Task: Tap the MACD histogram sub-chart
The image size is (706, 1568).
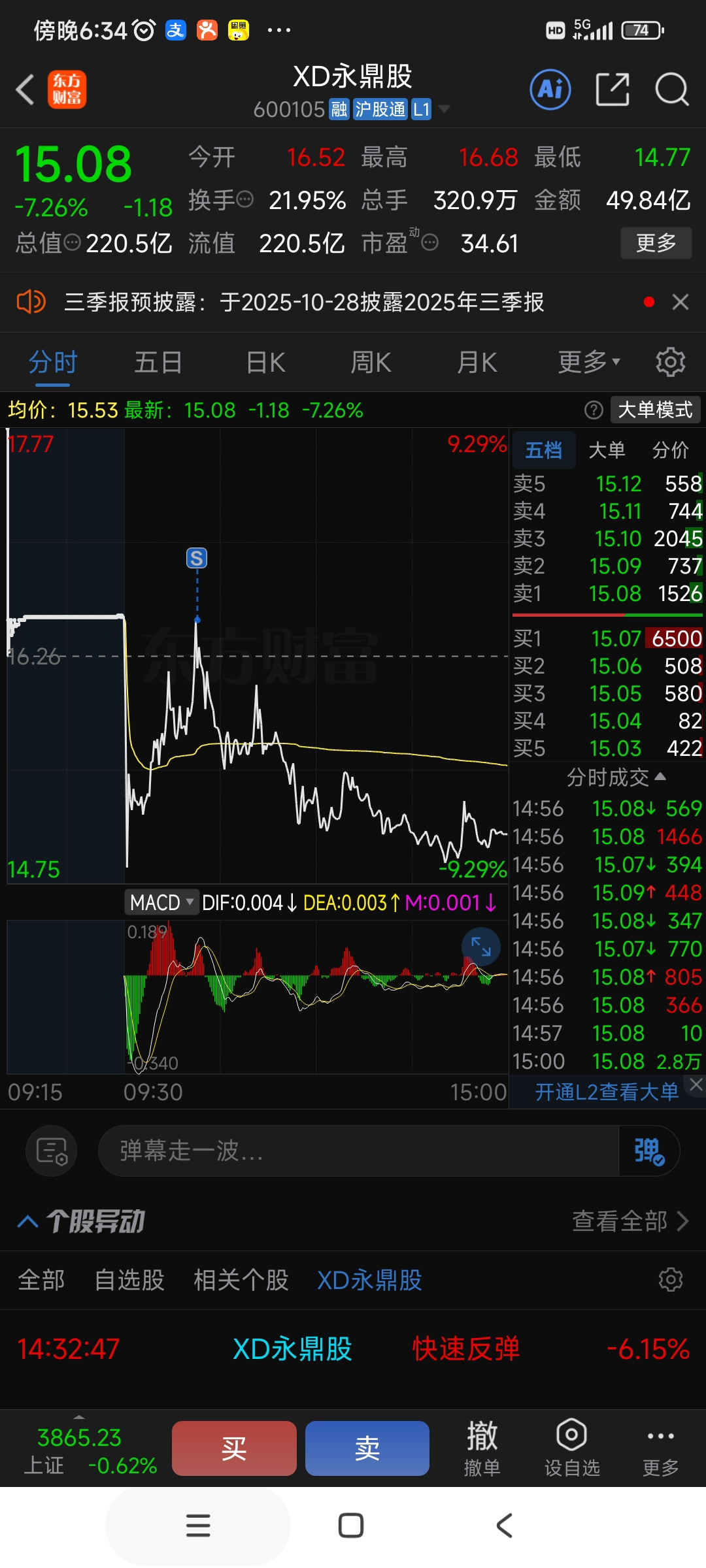Action: coord(258,996)
